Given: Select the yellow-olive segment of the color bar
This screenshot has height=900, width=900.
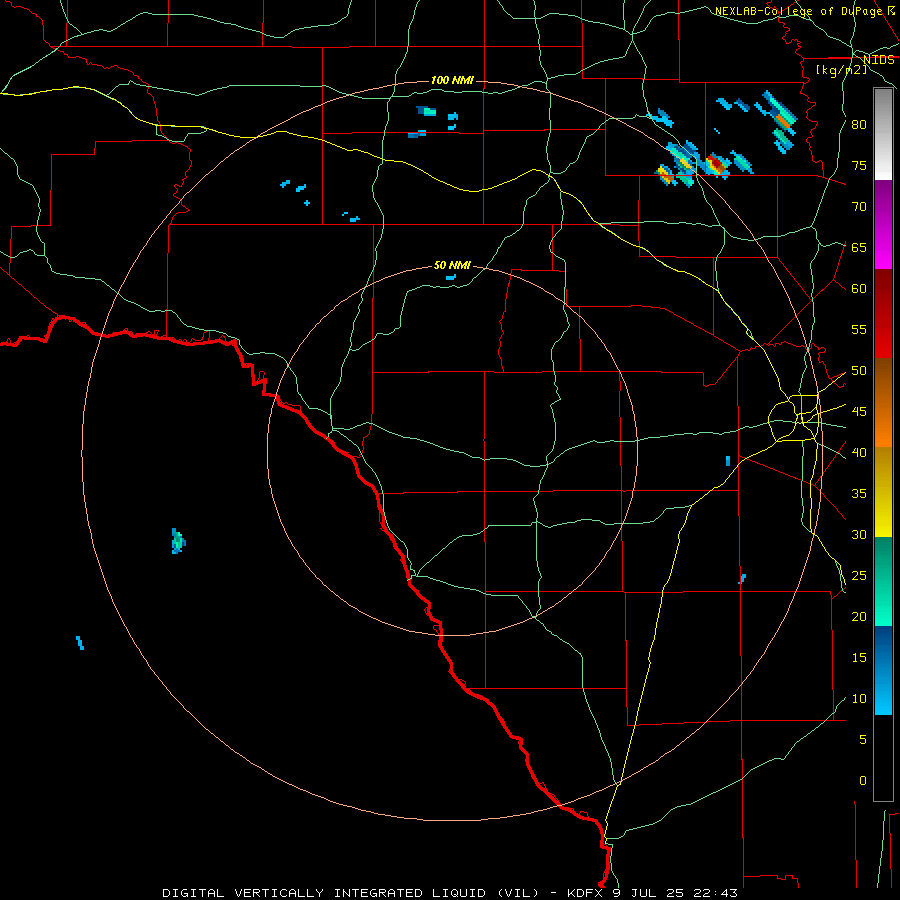Looking at the screenshot, I should tap(883, 492).
